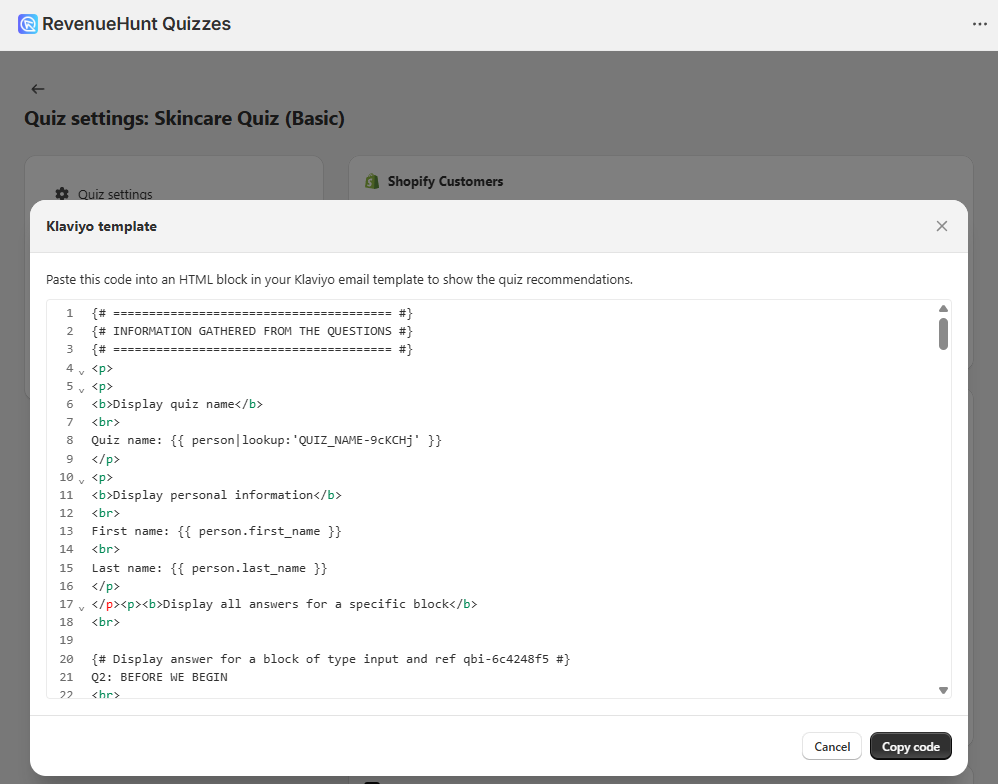The image size is (998, 784).
Task: Click the paste instructions paragraph
Action: [339, 279]
